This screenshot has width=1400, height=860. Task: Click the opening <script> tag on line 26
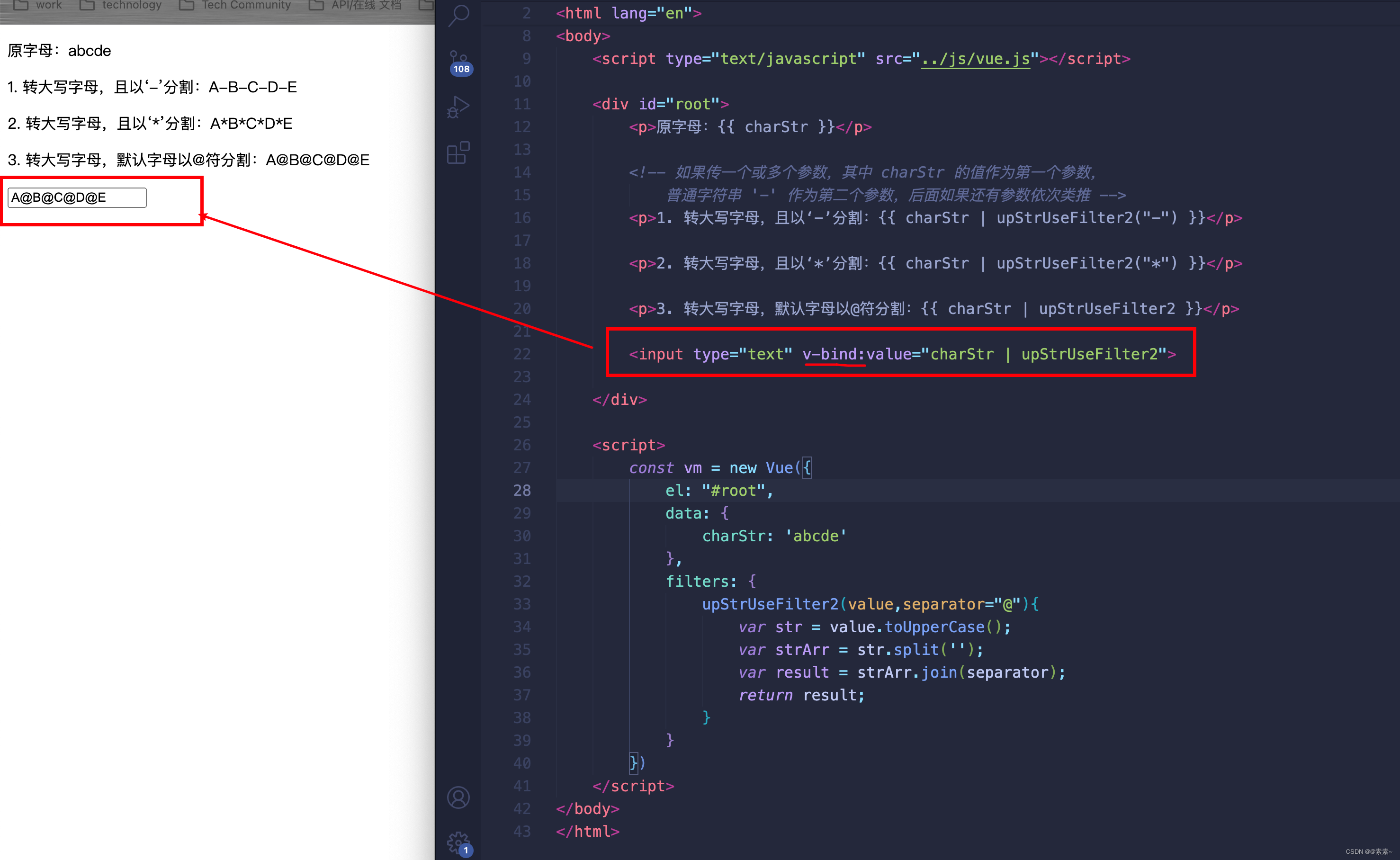[628, 445]
